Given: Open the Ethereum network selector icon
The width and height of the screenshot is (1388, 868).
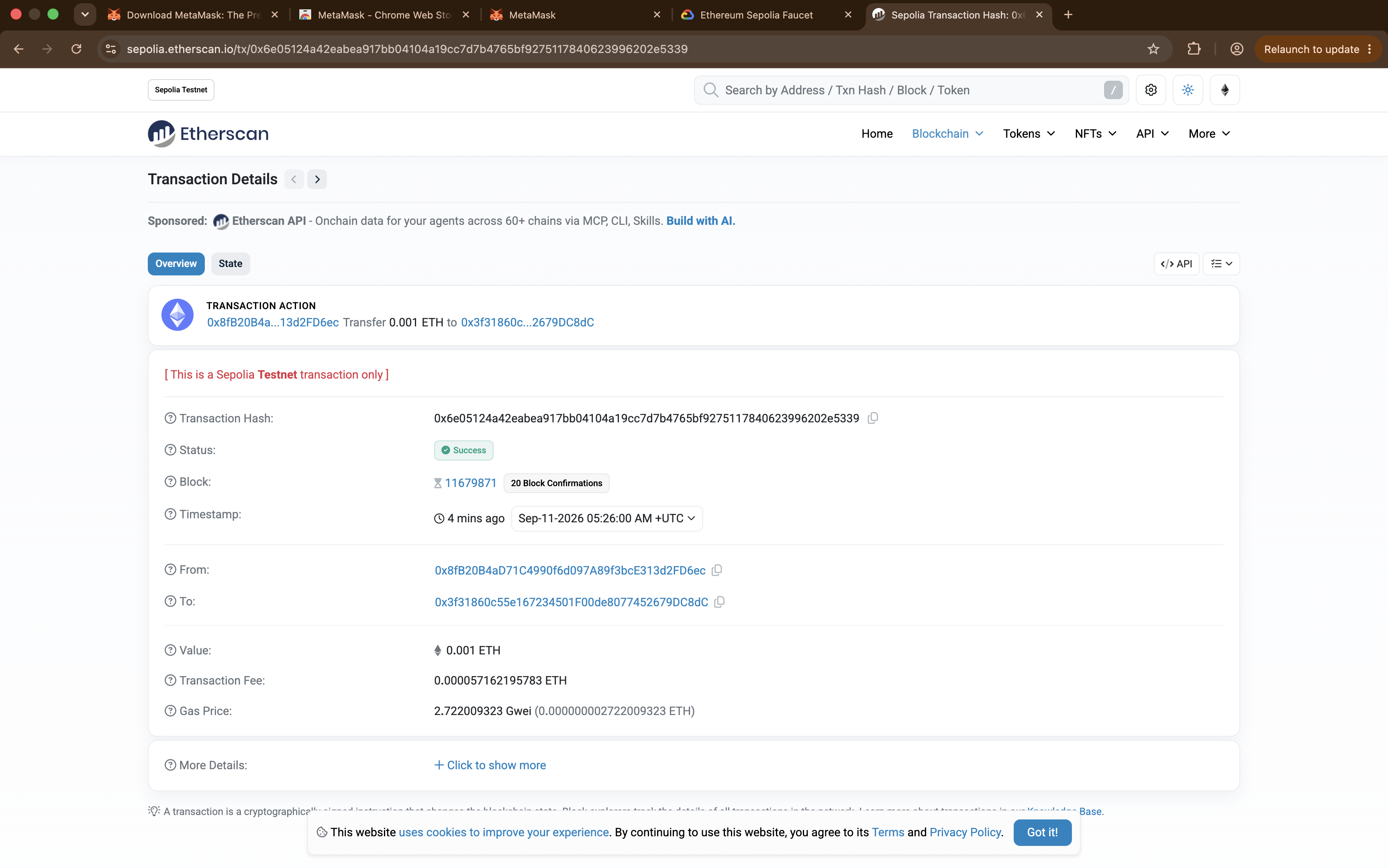Looking at the screenshot, I should coord(1224,90).
